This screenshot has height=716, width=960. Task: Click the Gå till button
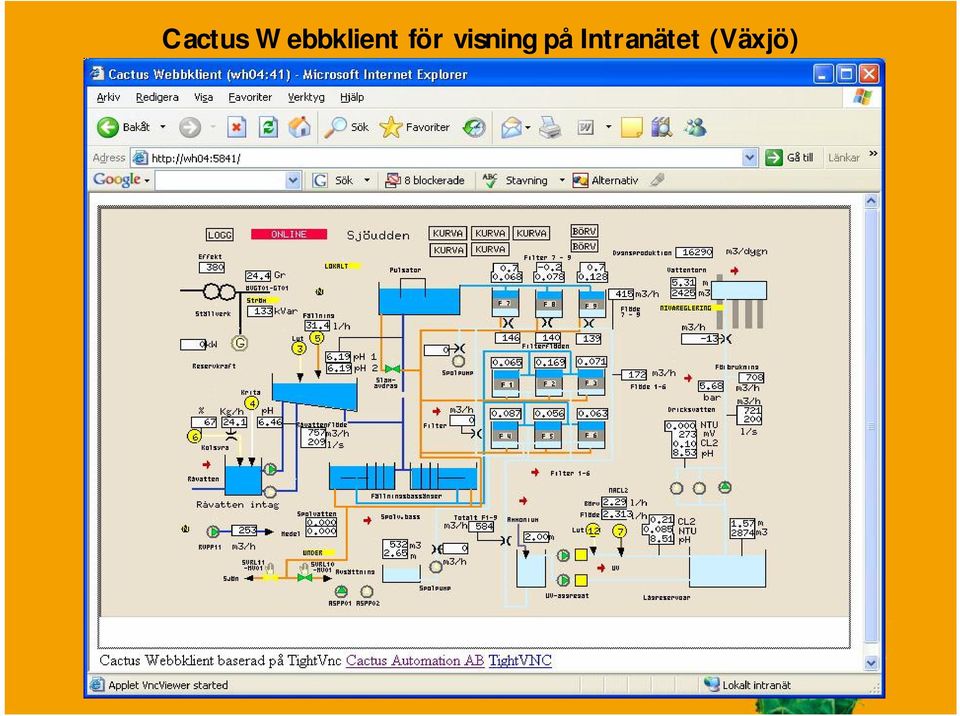click(790, 158)
